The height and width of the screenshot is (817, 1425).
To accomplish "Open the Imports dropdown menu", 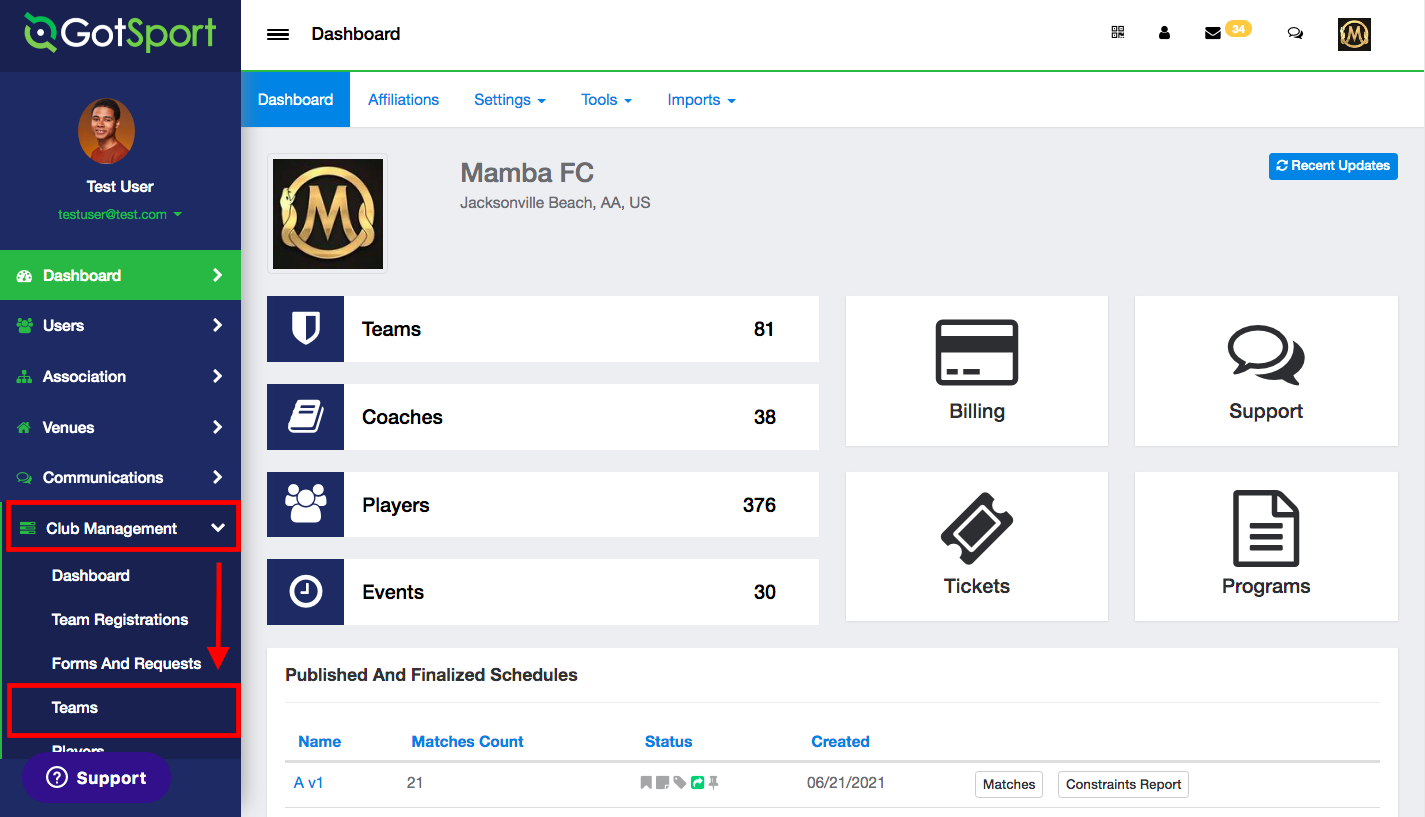I will tap(702, 100).
